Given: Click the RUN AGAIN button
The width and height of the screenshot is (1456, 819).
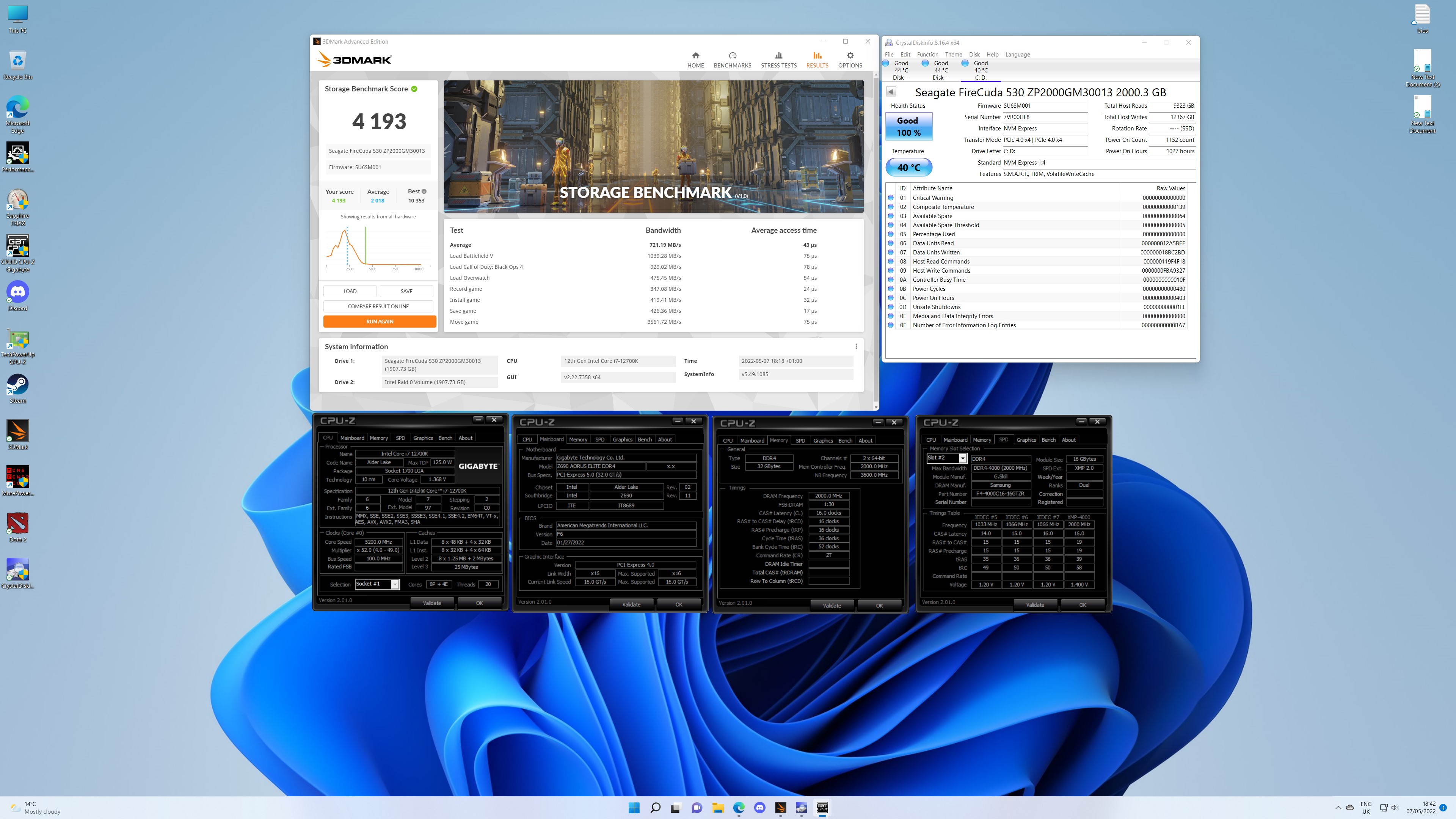Looking at the screenshot, I should [379, 322].
